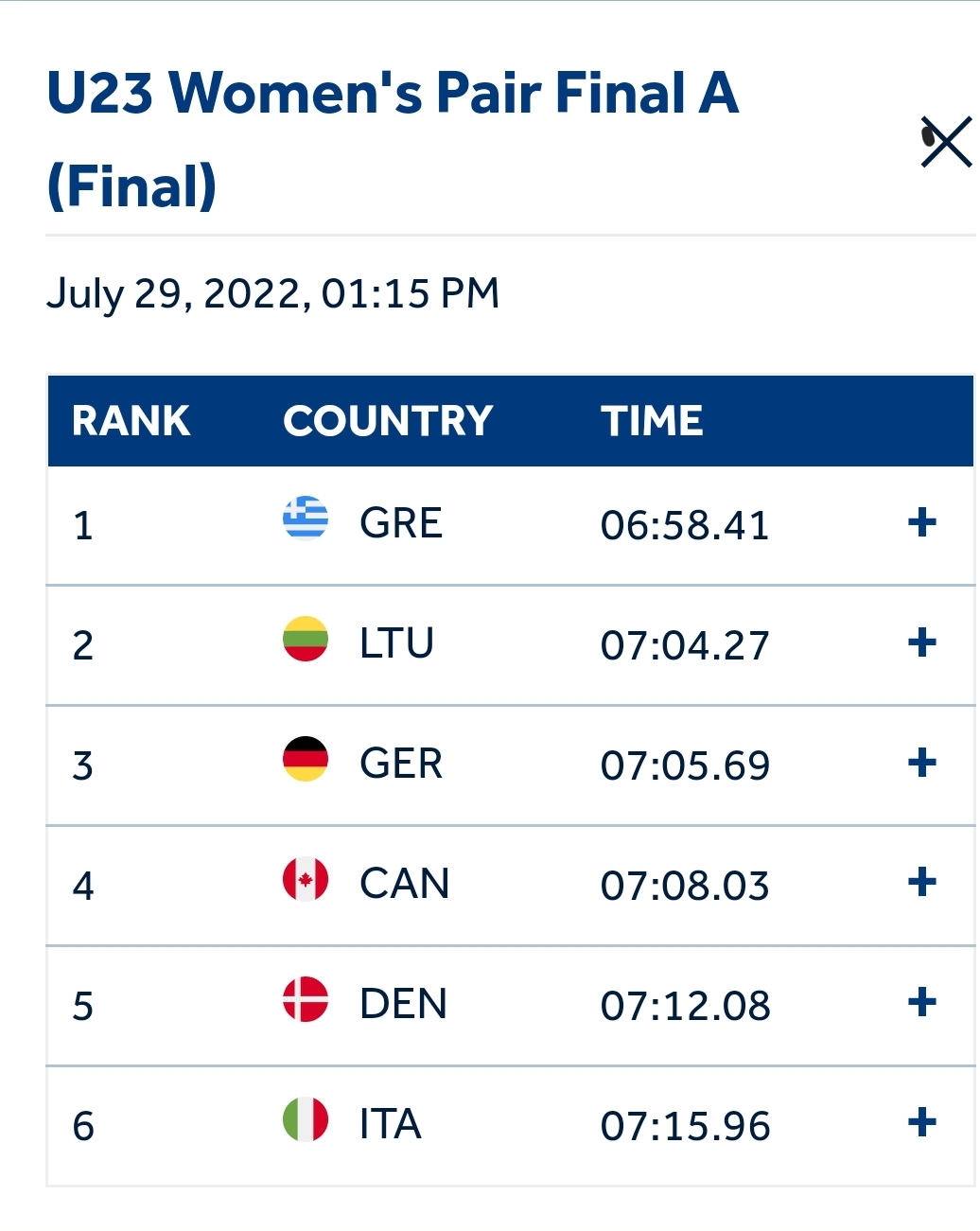Click the Lithuania flag icon
This screenshot has height=1231, width=980.
[306, 639]
